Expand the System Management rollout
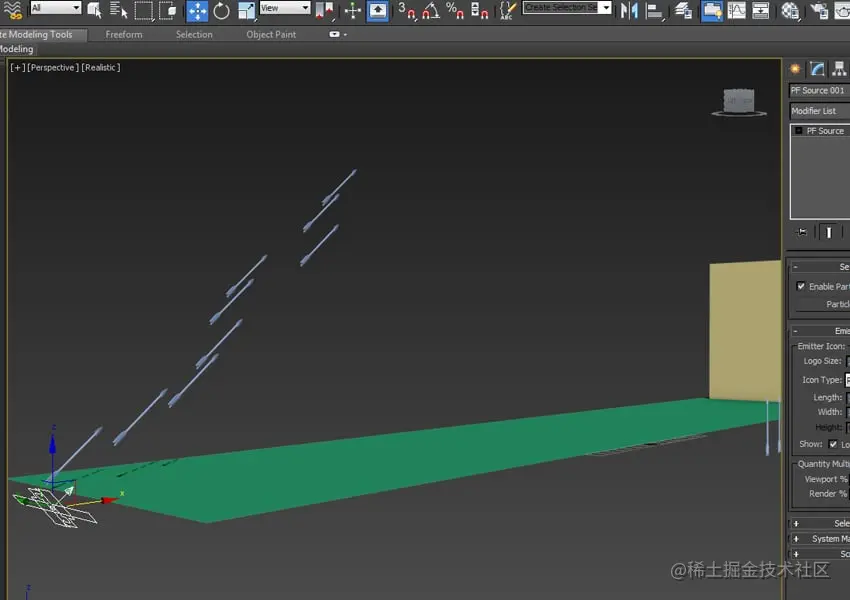This screenshot has height=600, width=850. (x=820, y=538)
